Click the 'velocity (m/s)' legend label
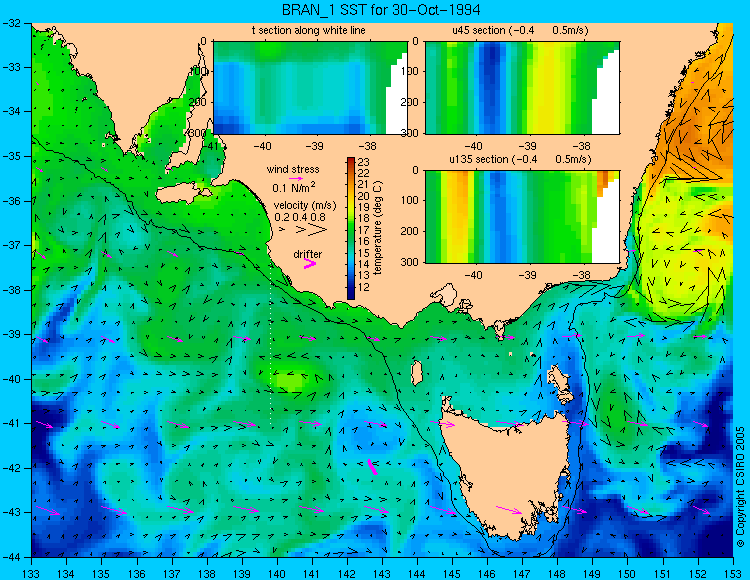The image size is (750, 580). point(305,206)
